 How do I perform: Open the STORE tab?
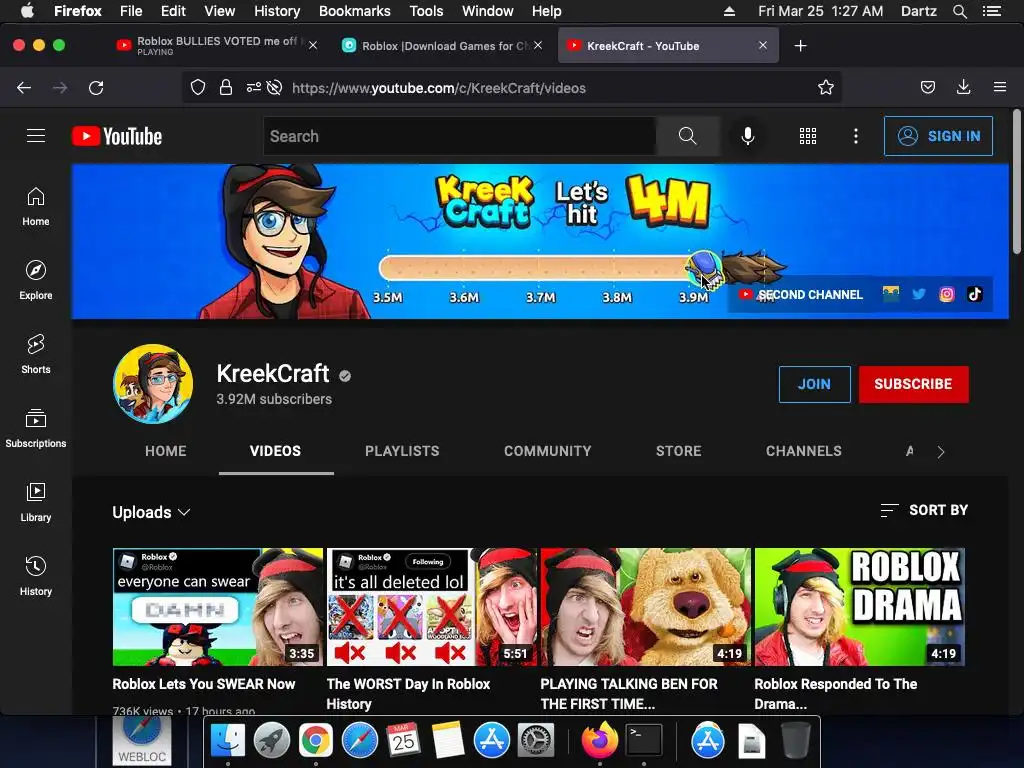pos(679,451)
